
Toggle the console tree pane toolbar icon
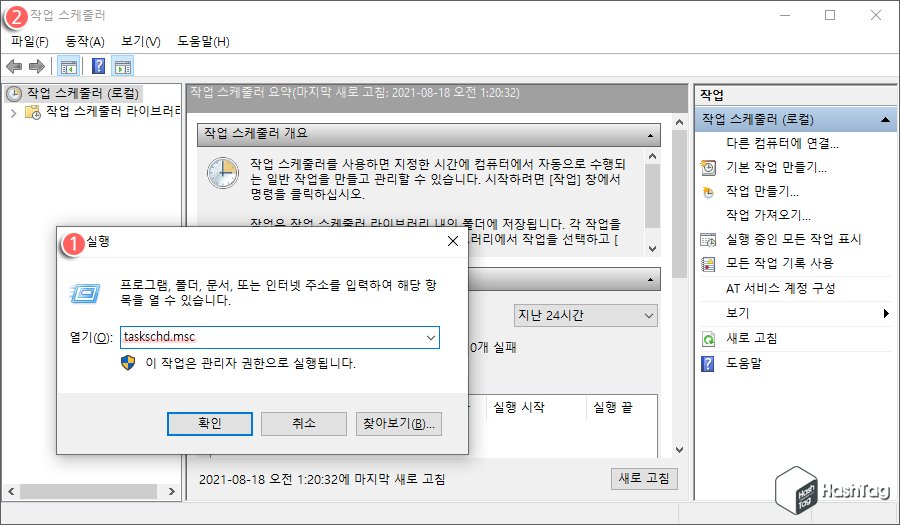tap(69, 67)
